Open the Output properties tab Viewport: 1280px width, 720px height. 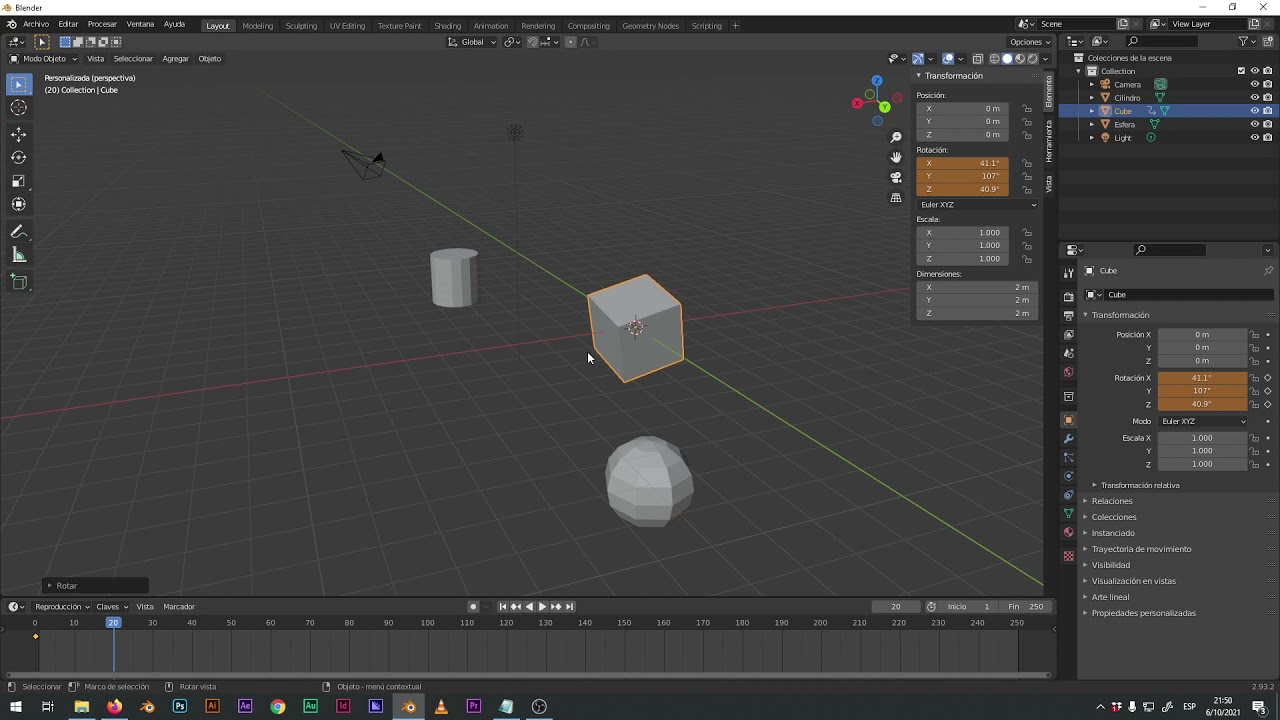click(1068, 315)
